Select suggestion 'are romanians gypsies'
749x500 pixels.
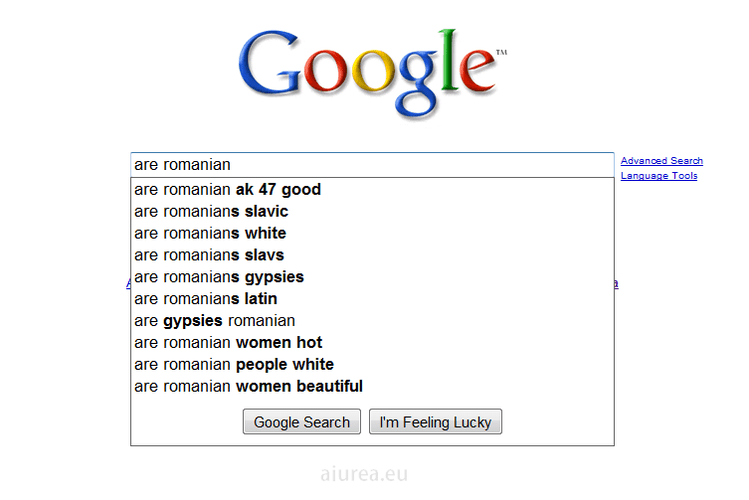(x=372, y=277)
